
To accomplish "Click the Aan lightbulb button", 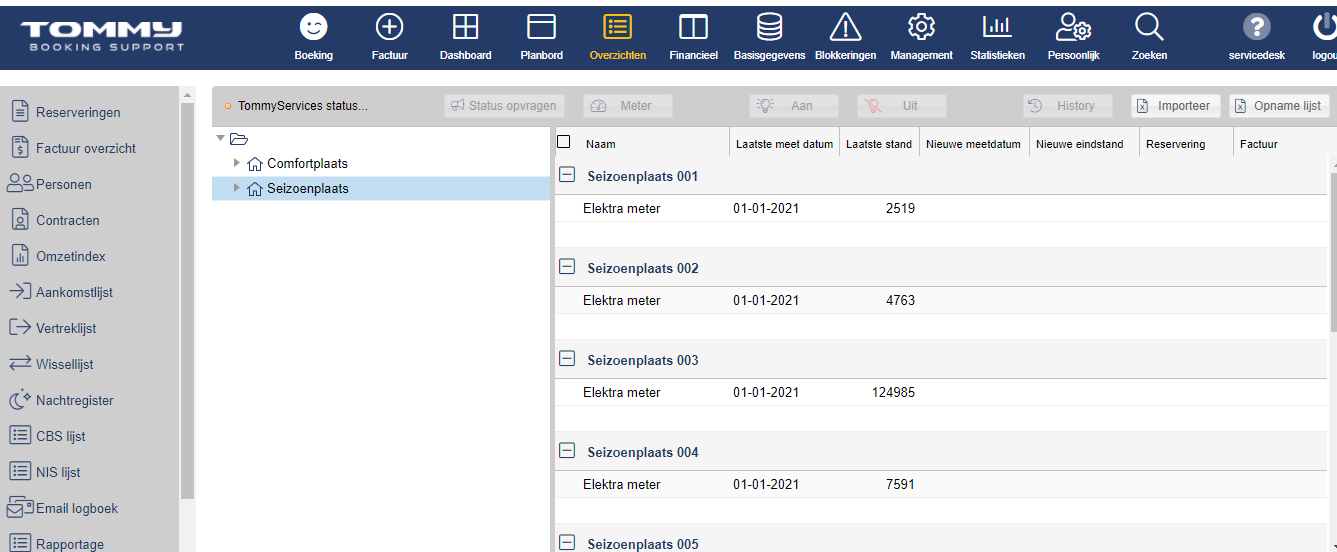I will pos(794,106).
